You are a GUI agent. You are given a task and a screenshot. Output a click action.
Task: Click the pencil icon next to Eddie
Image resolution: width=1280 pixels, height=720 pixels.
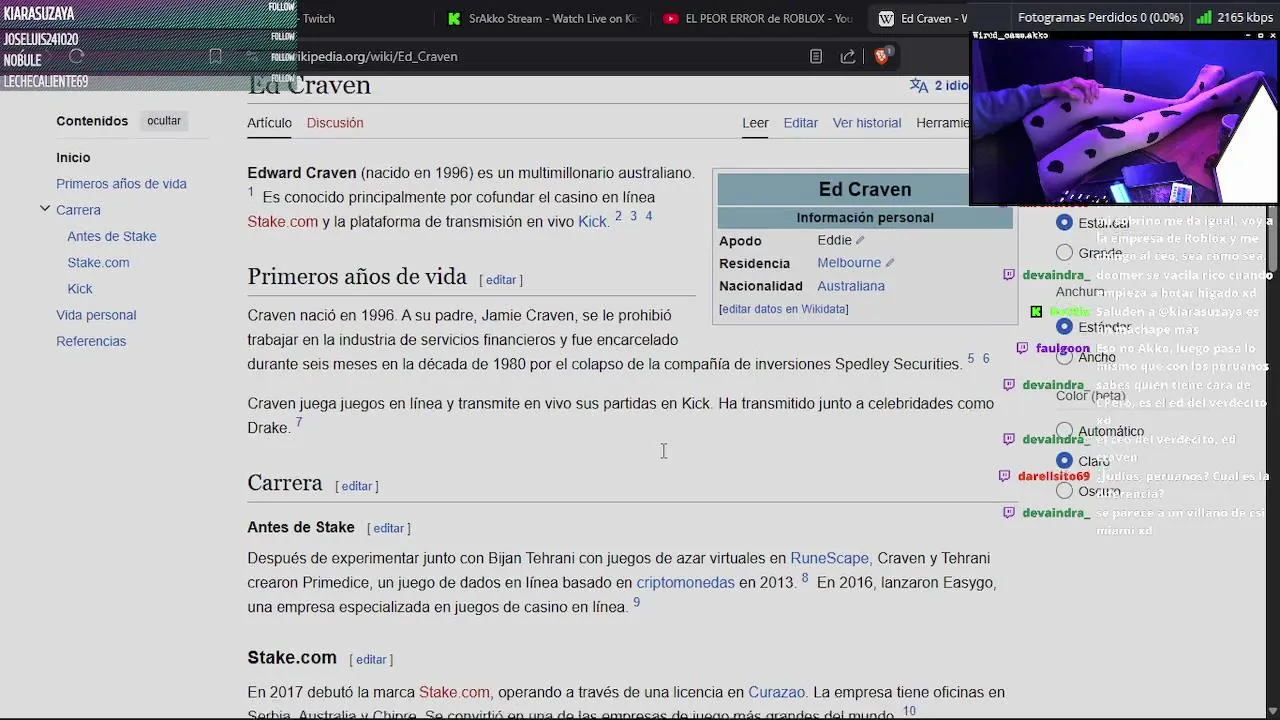[x=860, y=240]
